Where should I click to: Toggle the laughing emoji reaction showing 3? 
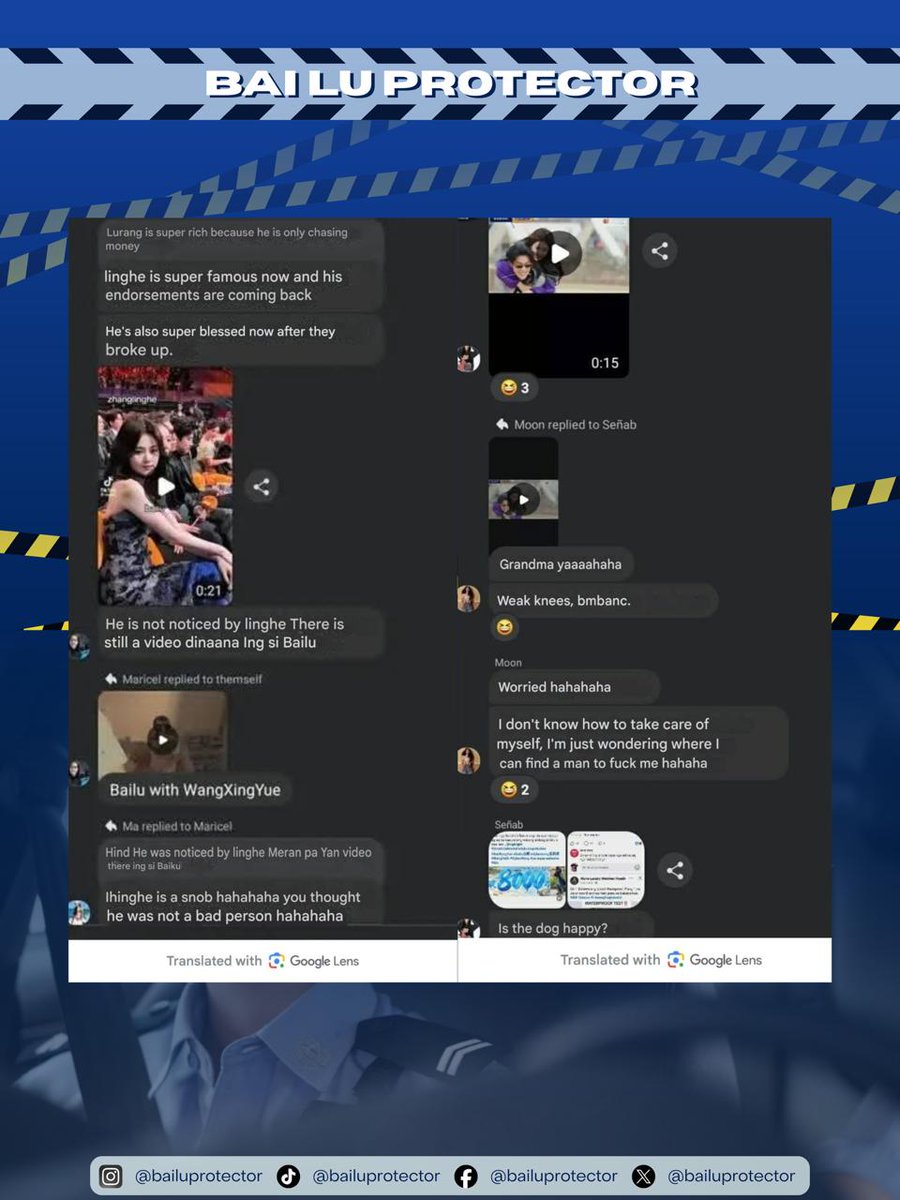514,388
